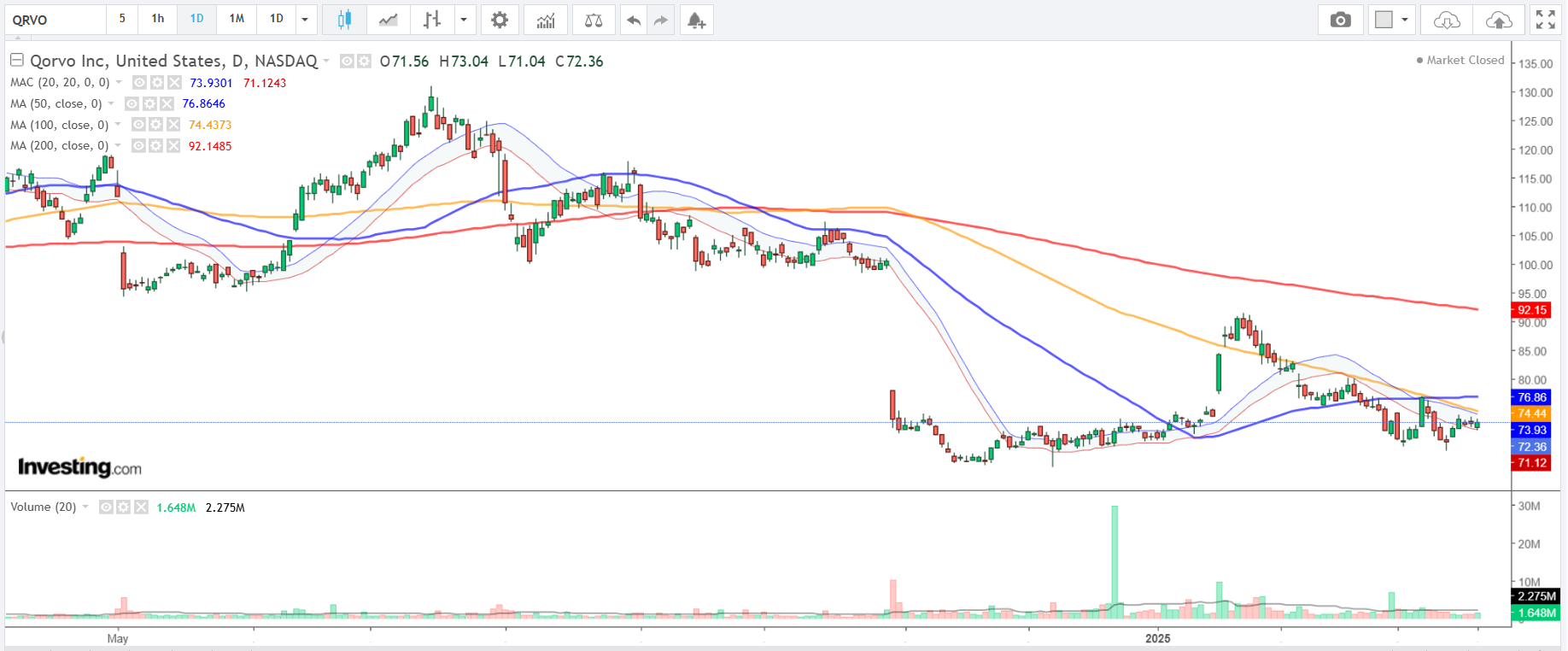Open settings gear beside Qorvo Inc title
Viewport: 1568px width, 651px height.
point(364,62)
